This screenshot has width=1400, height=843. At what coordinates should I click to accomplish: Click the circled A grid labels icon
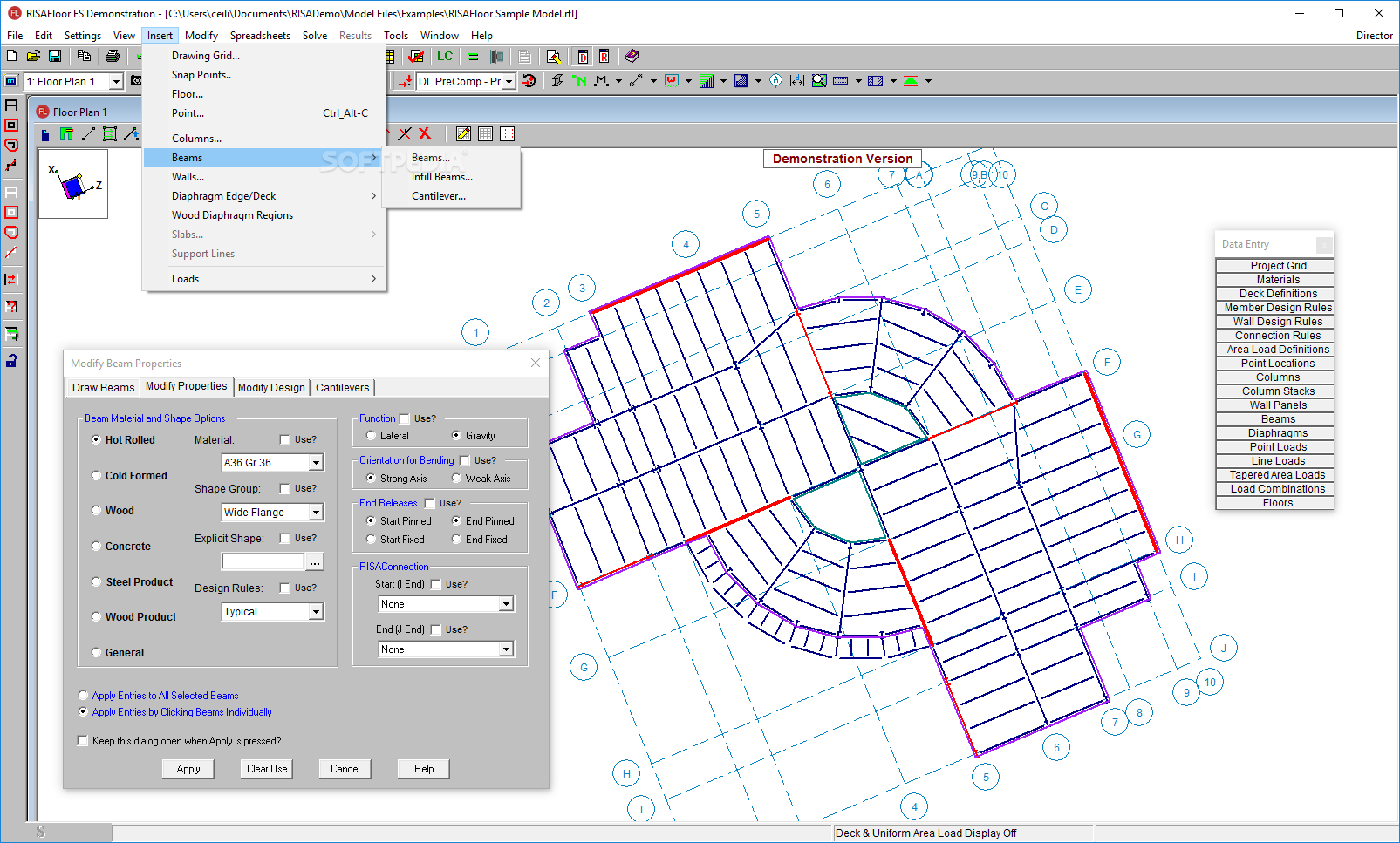click(775, 81)
